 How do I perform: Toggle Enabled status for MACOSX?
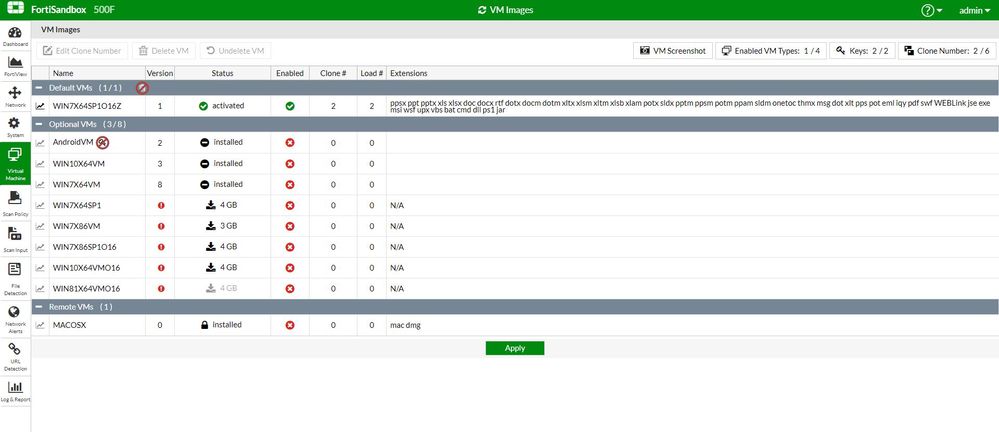click(x=290, y=325)
